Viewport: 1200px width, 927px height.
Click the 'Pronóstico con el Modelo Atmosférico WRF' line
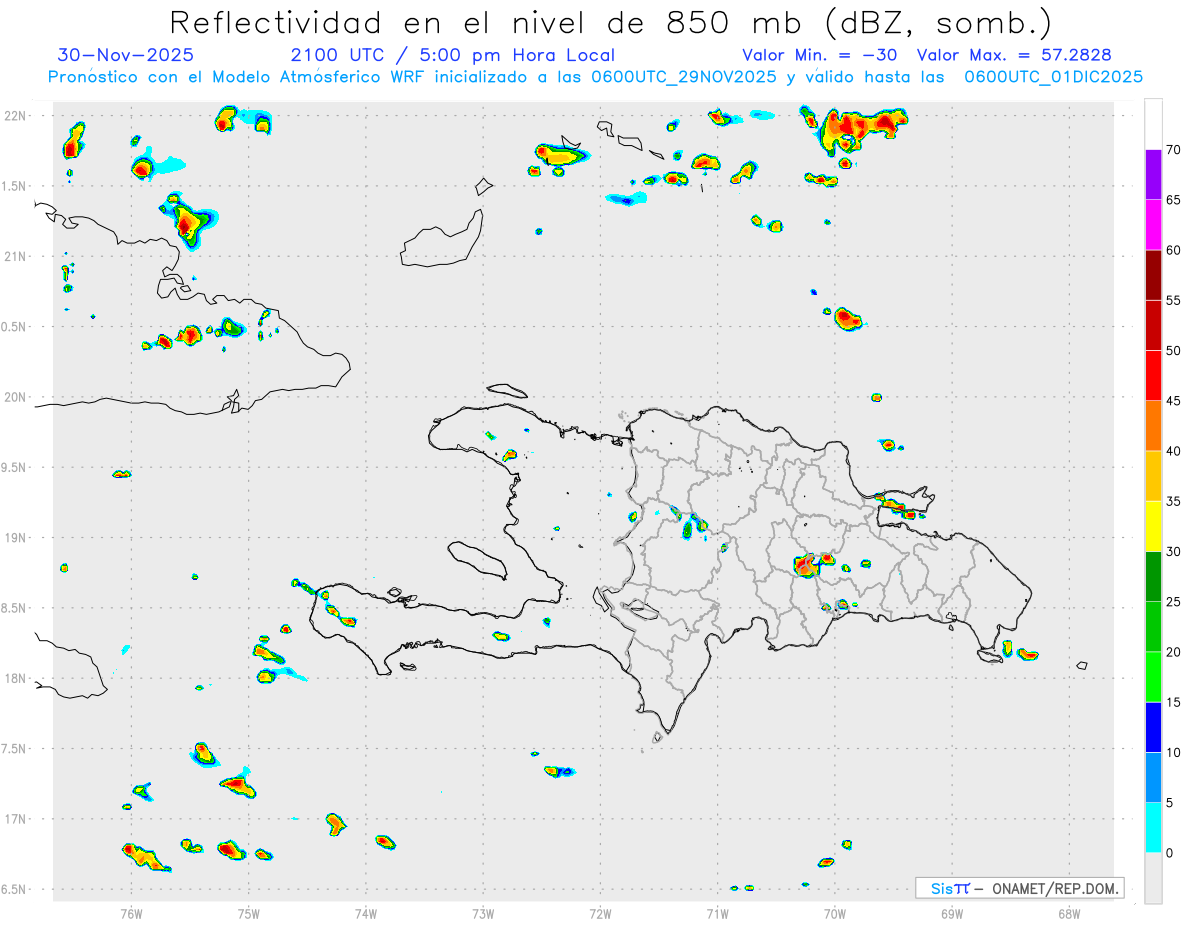pos(595,77)
